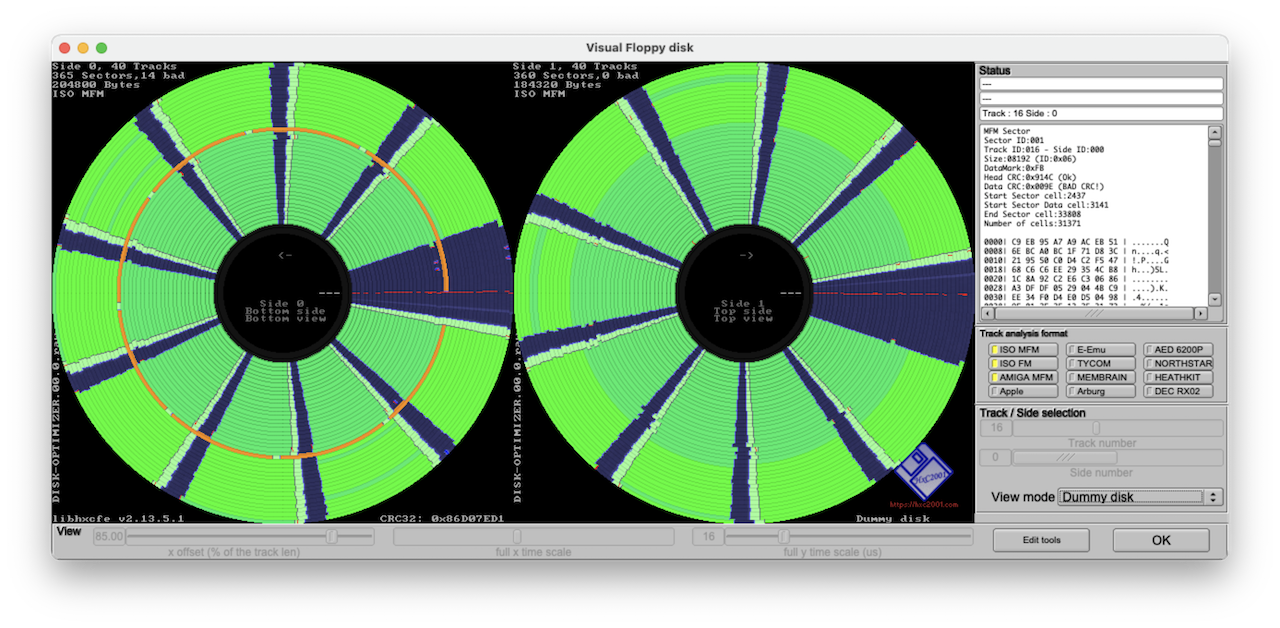The height and width of the screenshot is (628, 1280).
Task: Enable TYCOM format decoding
Action: (x=1100, y=363)
